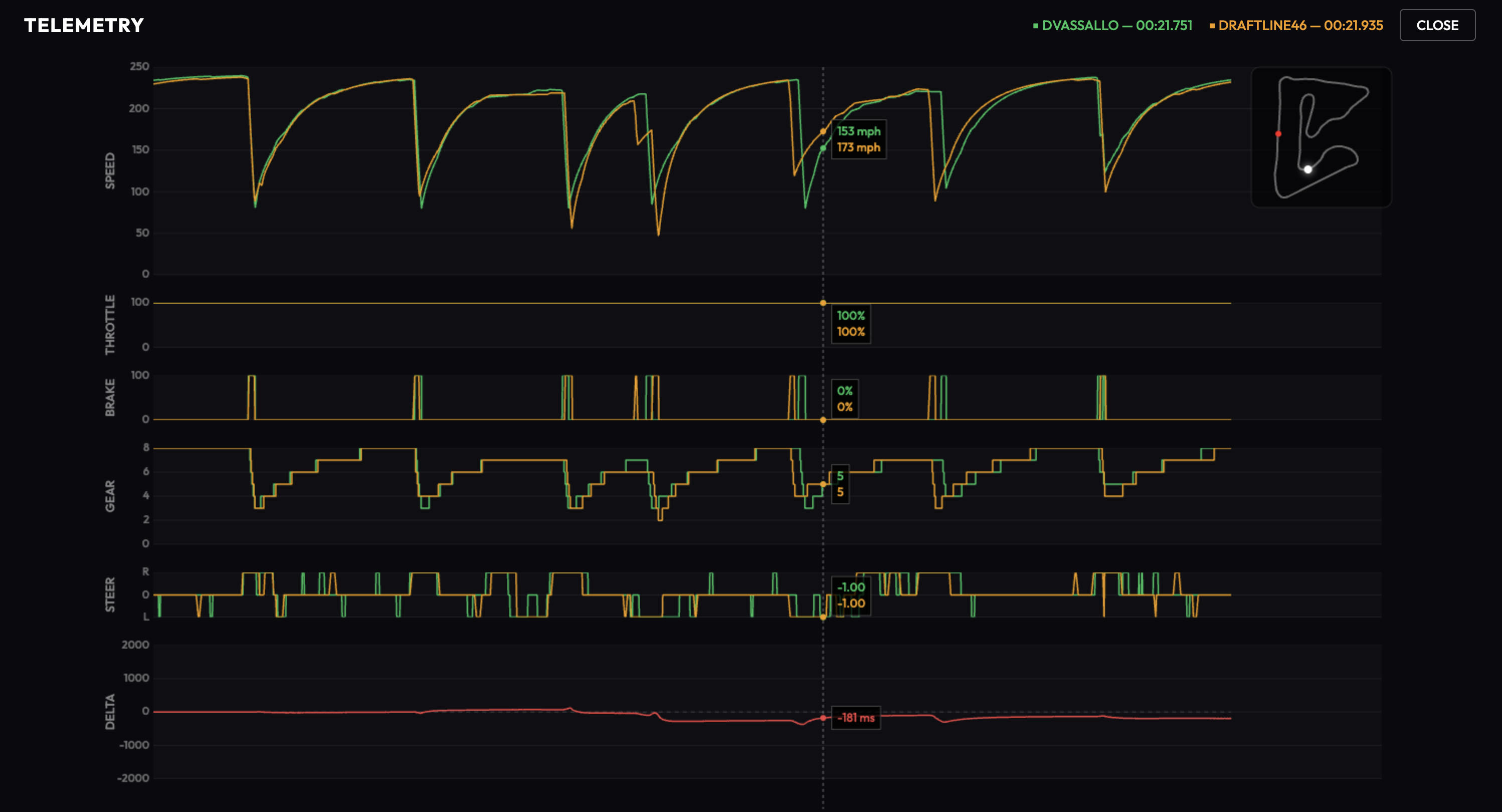This screenshot has height=812, width=1502.
Task: Click the THROTTLE axis label
Action: 110,324
